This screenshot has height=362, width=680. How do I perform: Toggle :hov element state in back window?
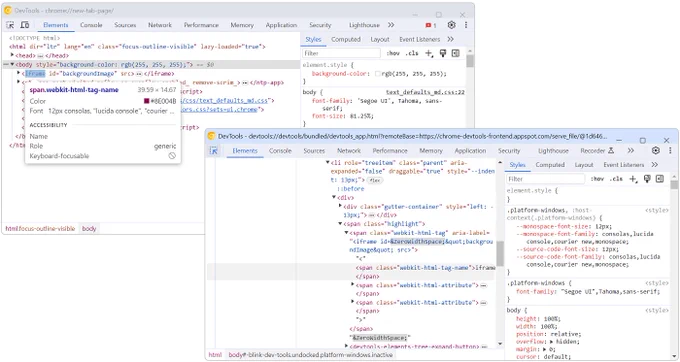click(393, 53)
